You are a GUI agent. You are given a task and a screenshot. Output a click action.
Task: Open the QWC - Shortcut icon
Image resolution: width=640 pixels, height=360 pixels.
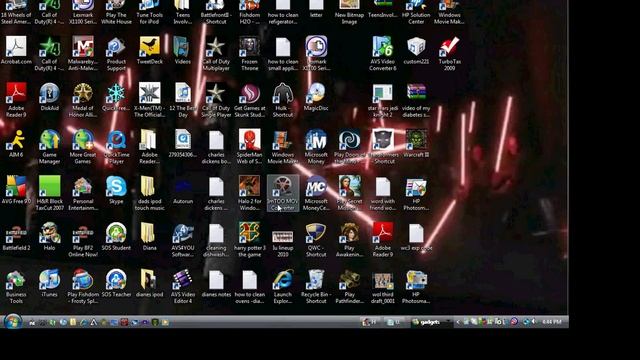316,239
